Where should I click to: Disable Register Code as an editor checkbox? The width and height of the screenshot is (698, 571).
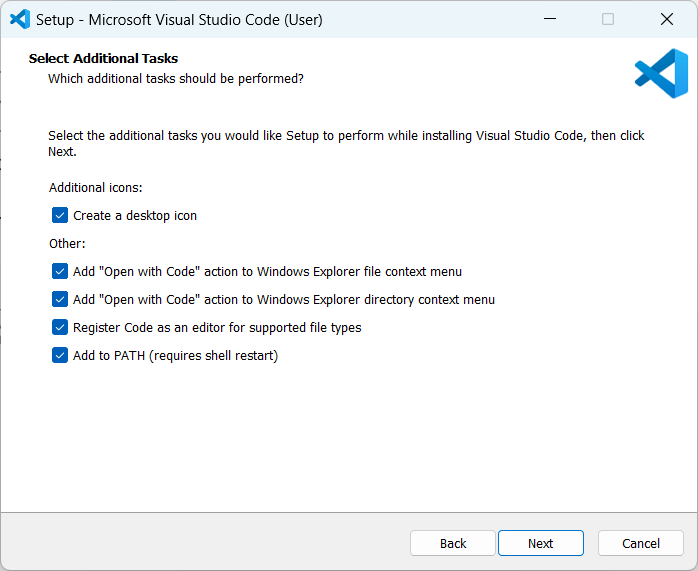click(60, 327)
